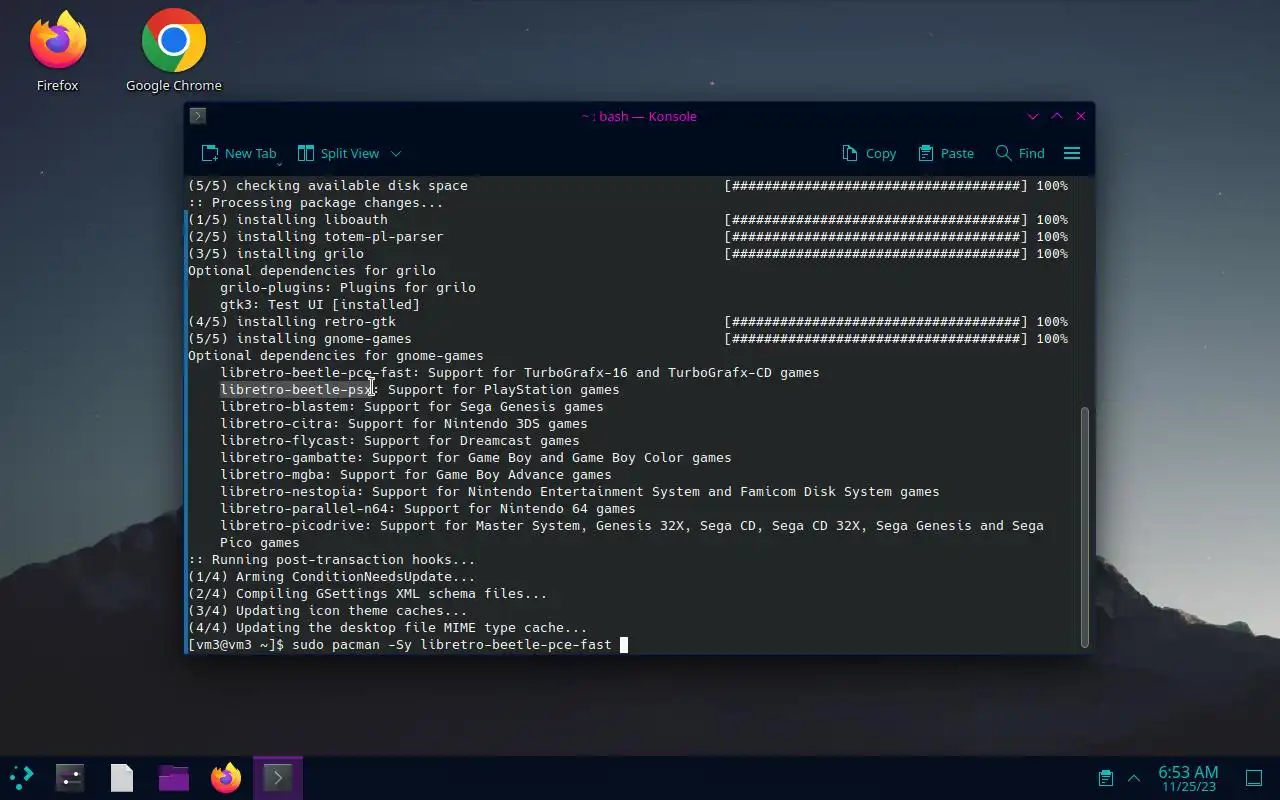Open System Settings from taskbar
Screen dimensions: 1280x800
70,777
